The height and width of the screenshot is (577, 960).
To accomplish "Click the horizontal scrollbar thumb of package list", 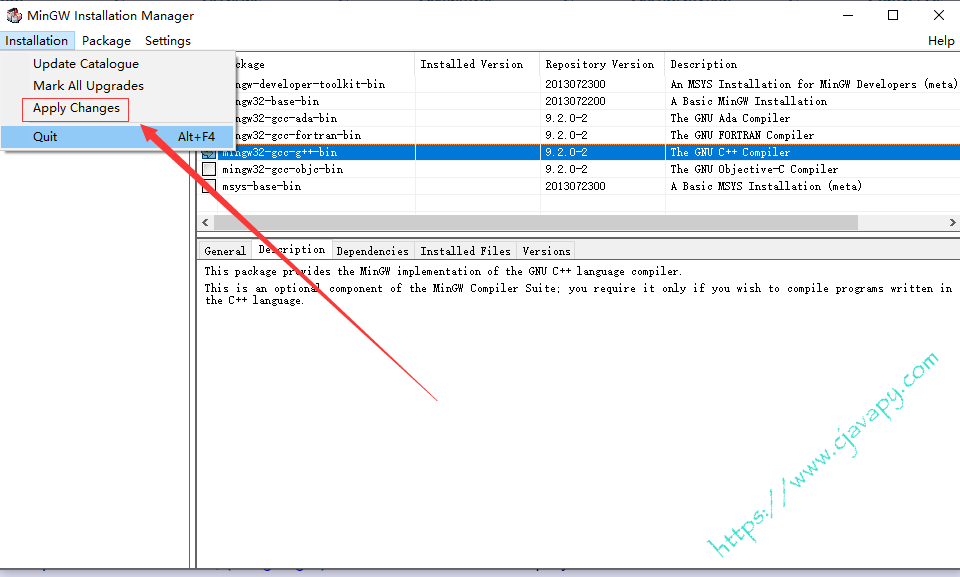I will [536, 222].
